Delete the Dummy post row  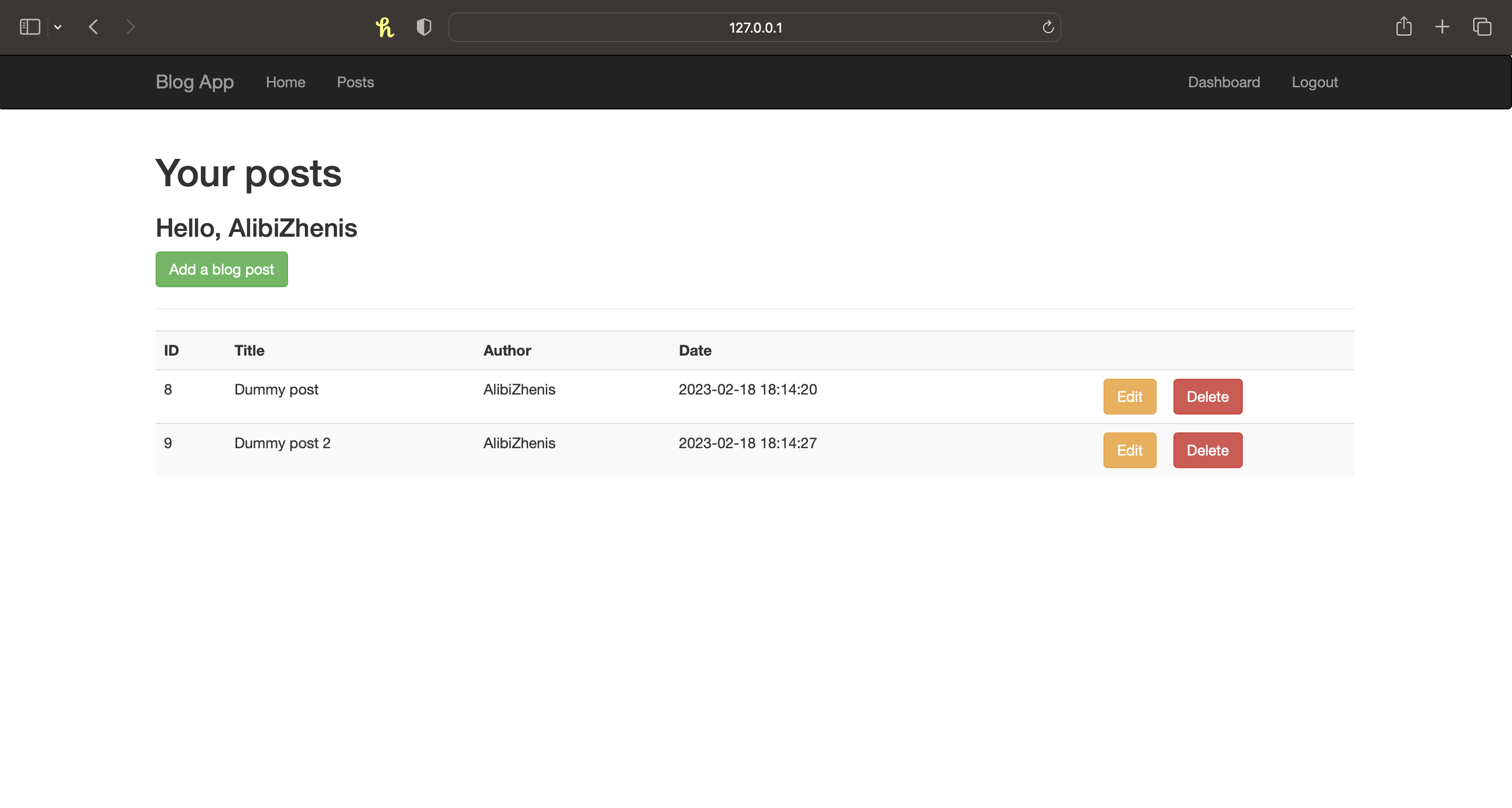[x=1208, y=397]
